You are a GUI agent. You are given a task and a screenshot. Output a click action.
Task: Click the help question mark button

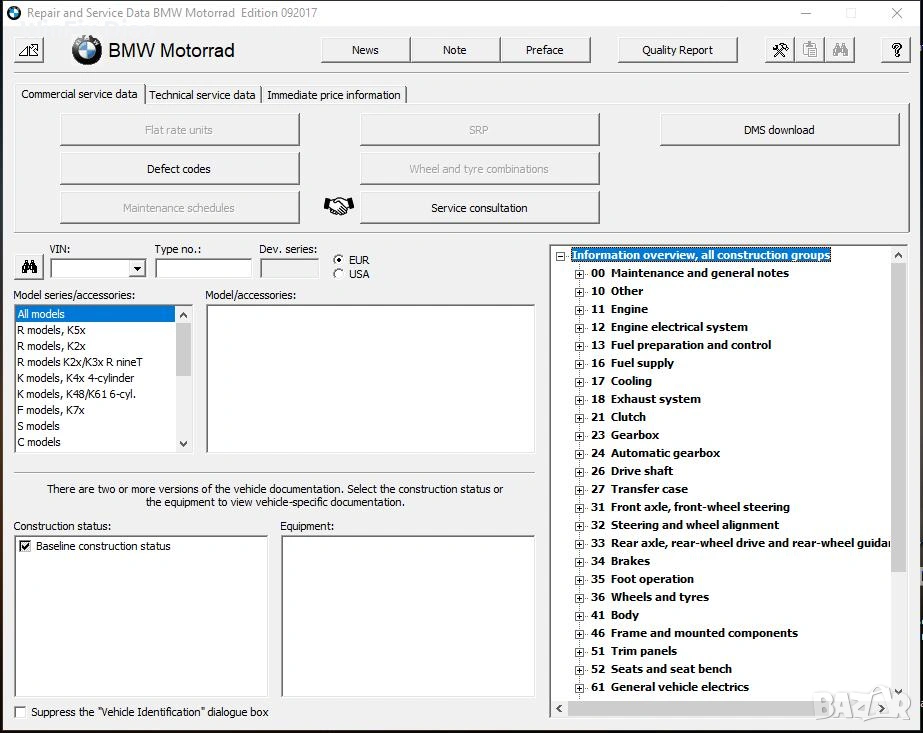896,50
